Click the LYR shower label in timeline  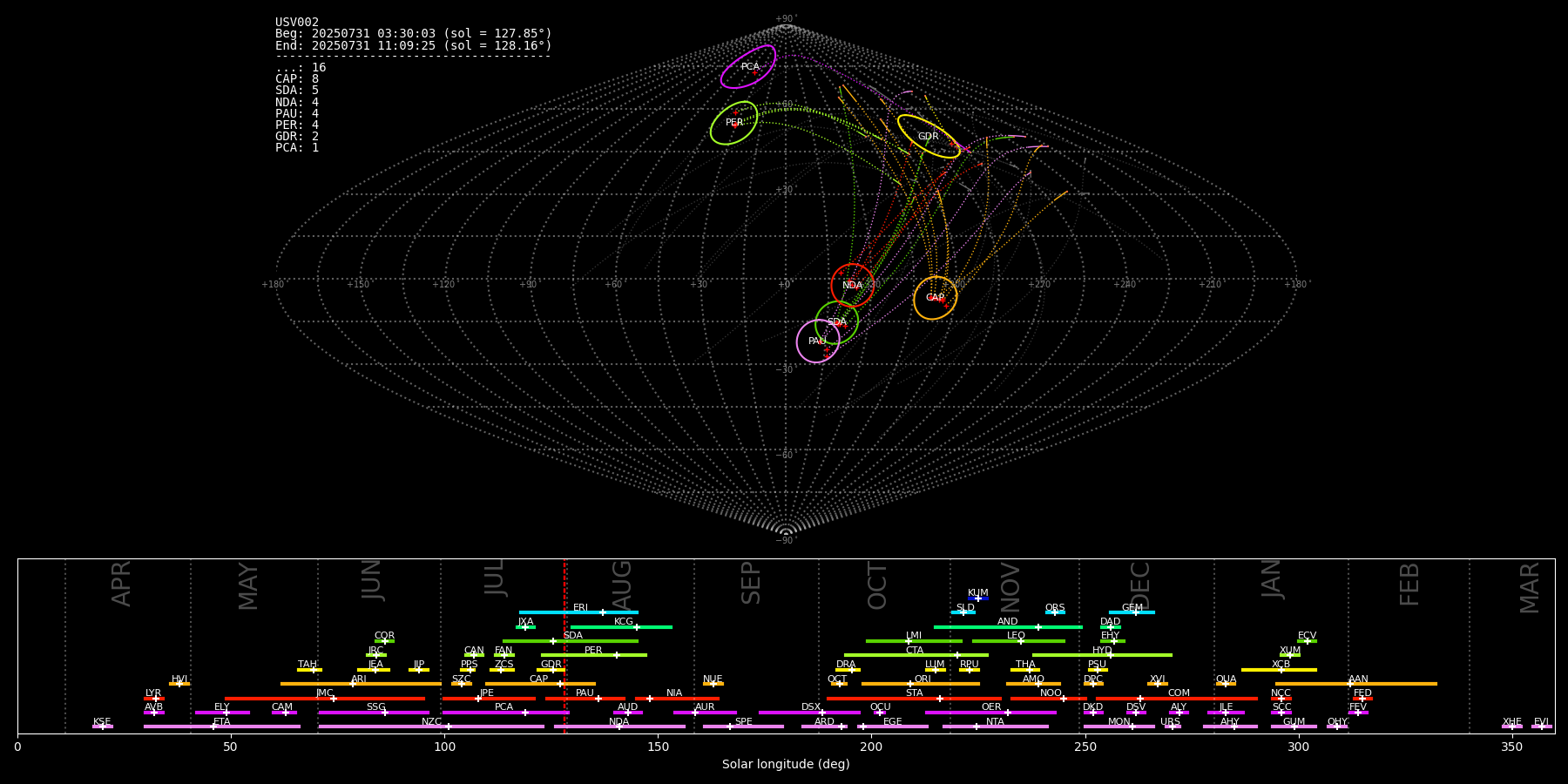[x=153, y=693]
